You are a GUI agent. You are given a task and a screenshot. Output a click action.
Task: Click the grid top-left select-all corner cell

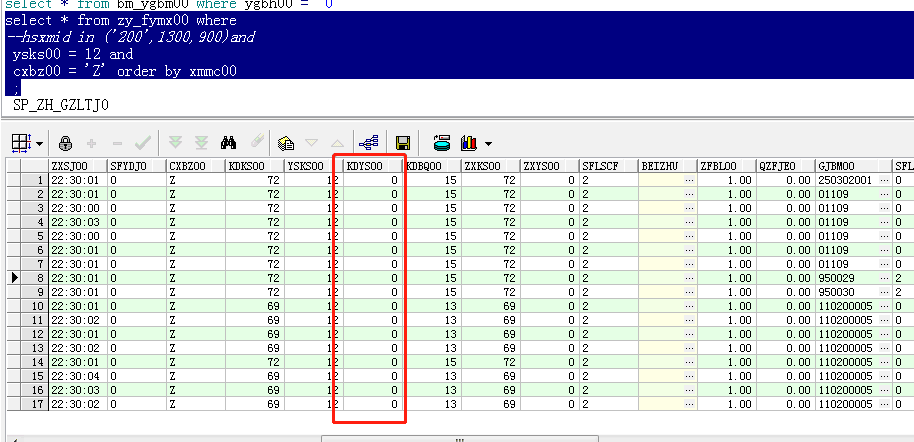[x=13, y=166]
